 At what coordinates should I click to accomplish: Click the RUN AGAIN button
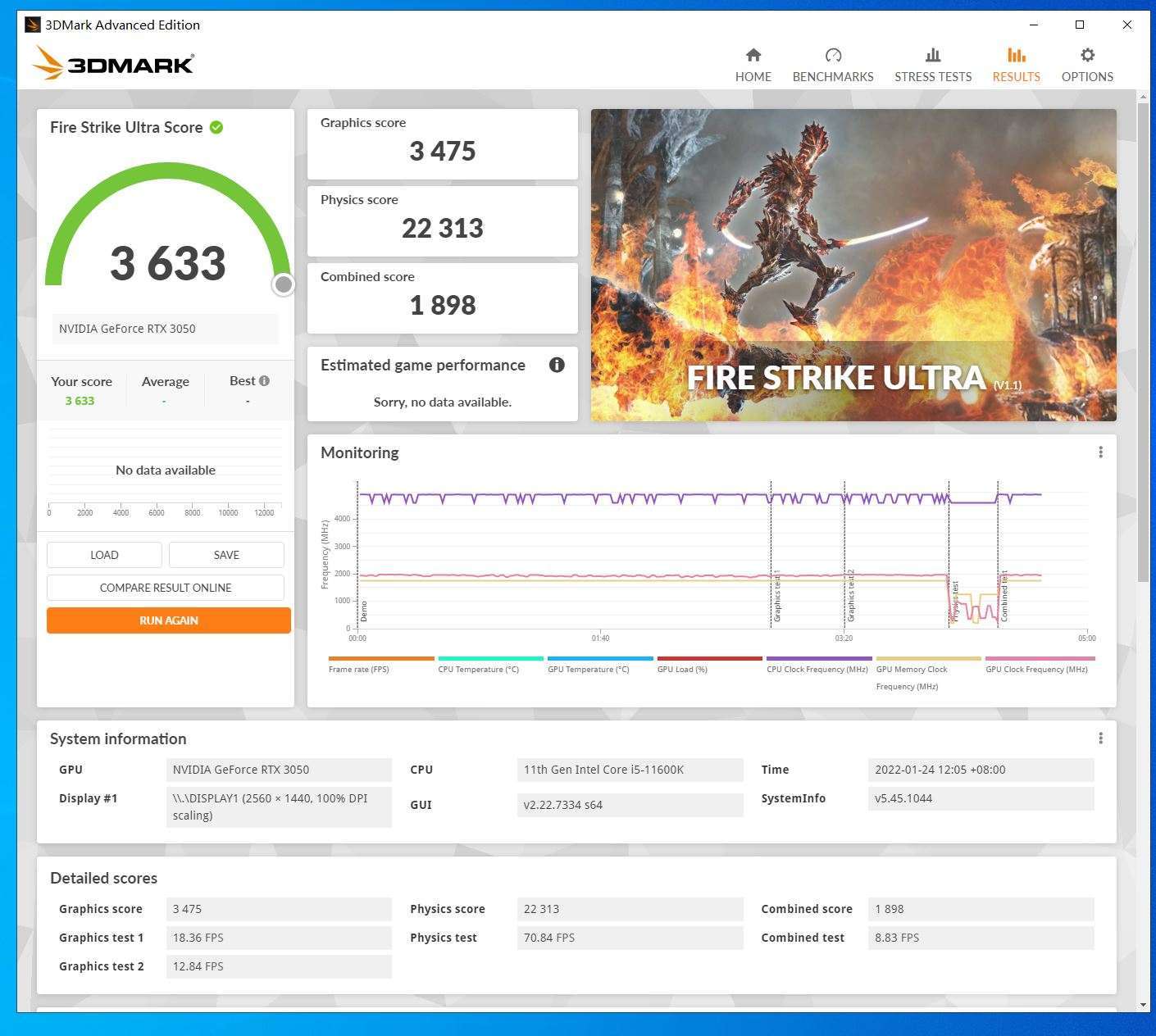click(169, 620)
